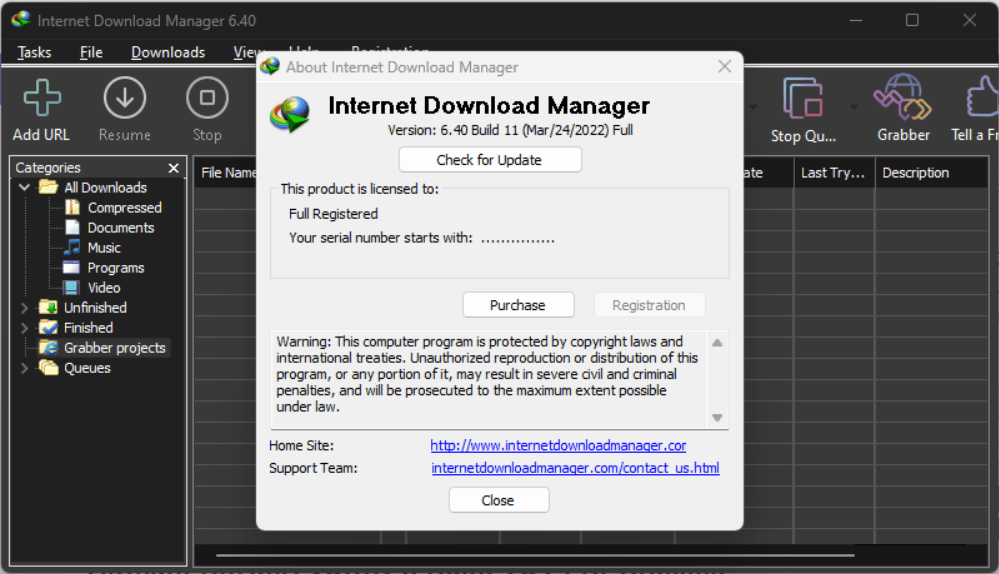The image size is (999, 574).
Task: Select the Programs category icon
Action: click(x=71, y=268)
